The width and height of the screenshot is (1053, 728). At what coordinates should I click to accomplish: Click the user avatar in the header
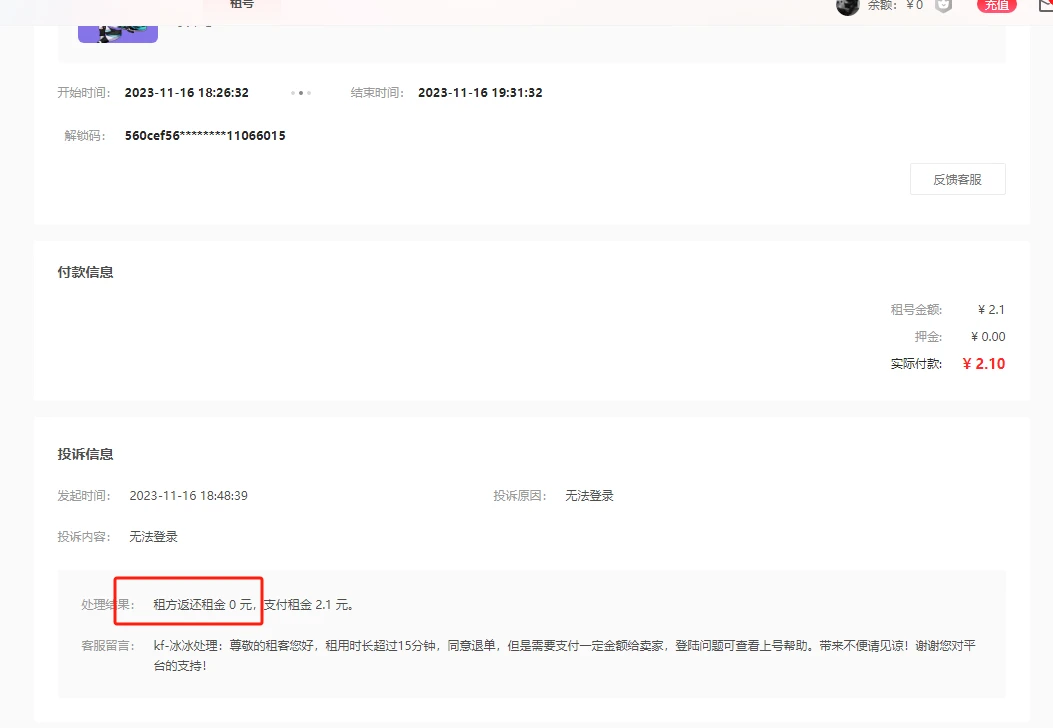(847, 6)
